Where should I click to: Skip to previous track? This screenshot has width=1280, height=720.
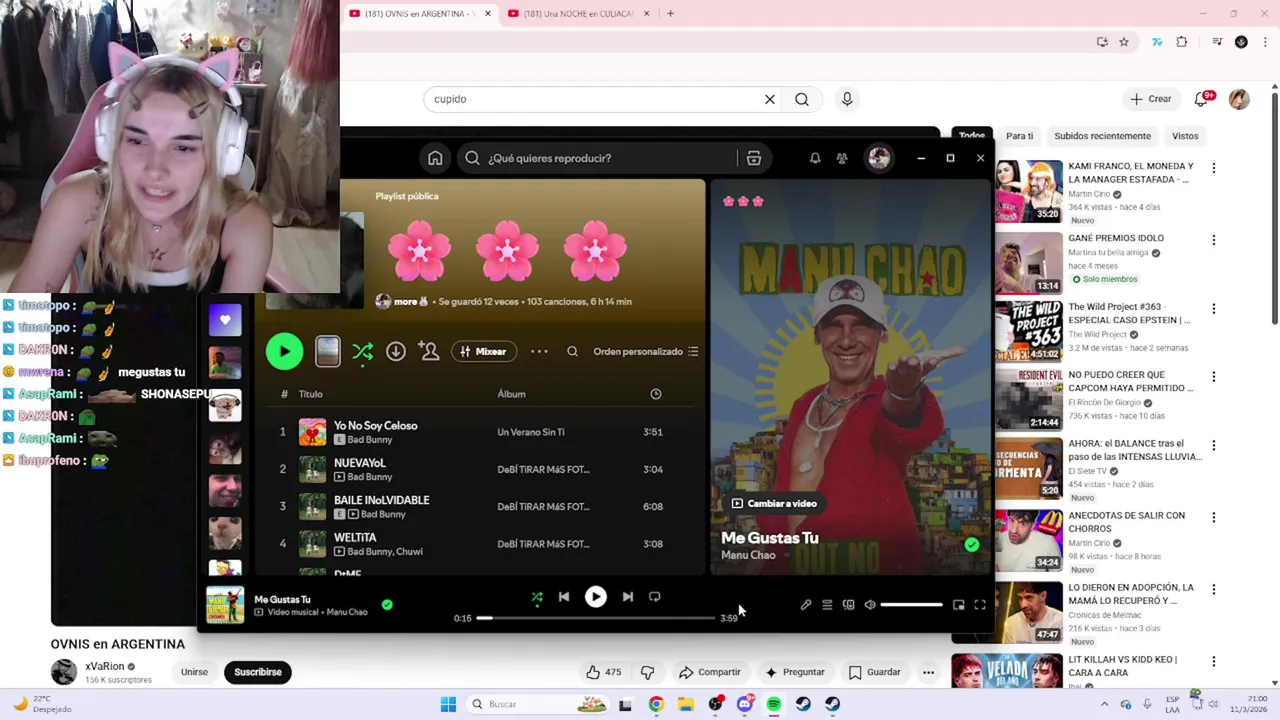564,597
